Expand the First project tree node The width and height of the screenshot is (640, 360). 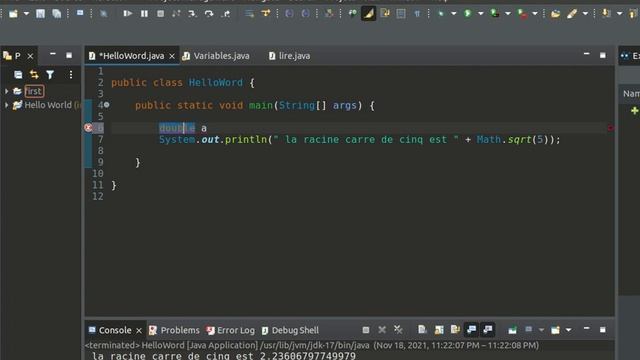point(6,91)
